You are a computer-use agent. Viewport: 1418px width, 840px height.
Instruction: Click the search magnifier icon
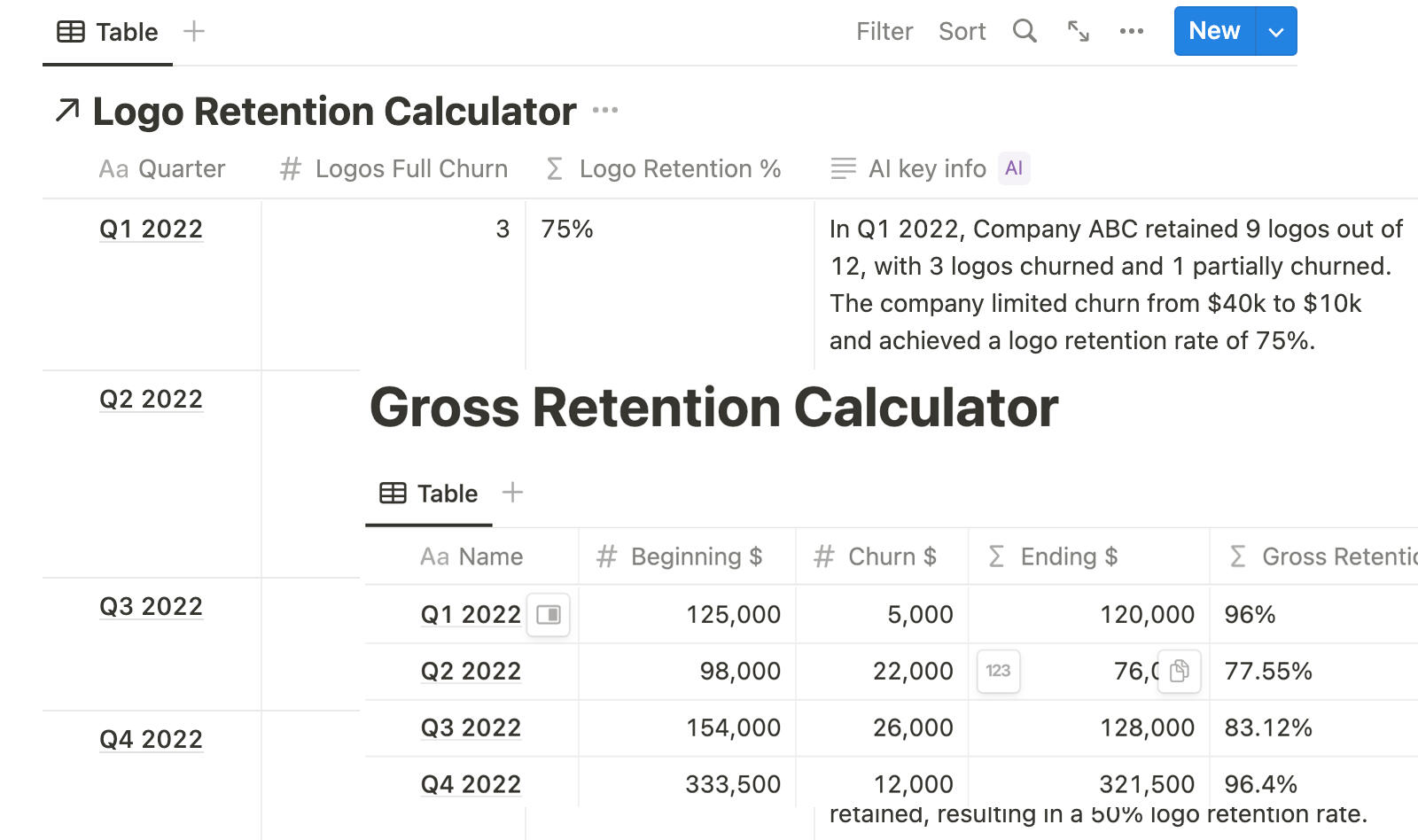point(1025,31)
